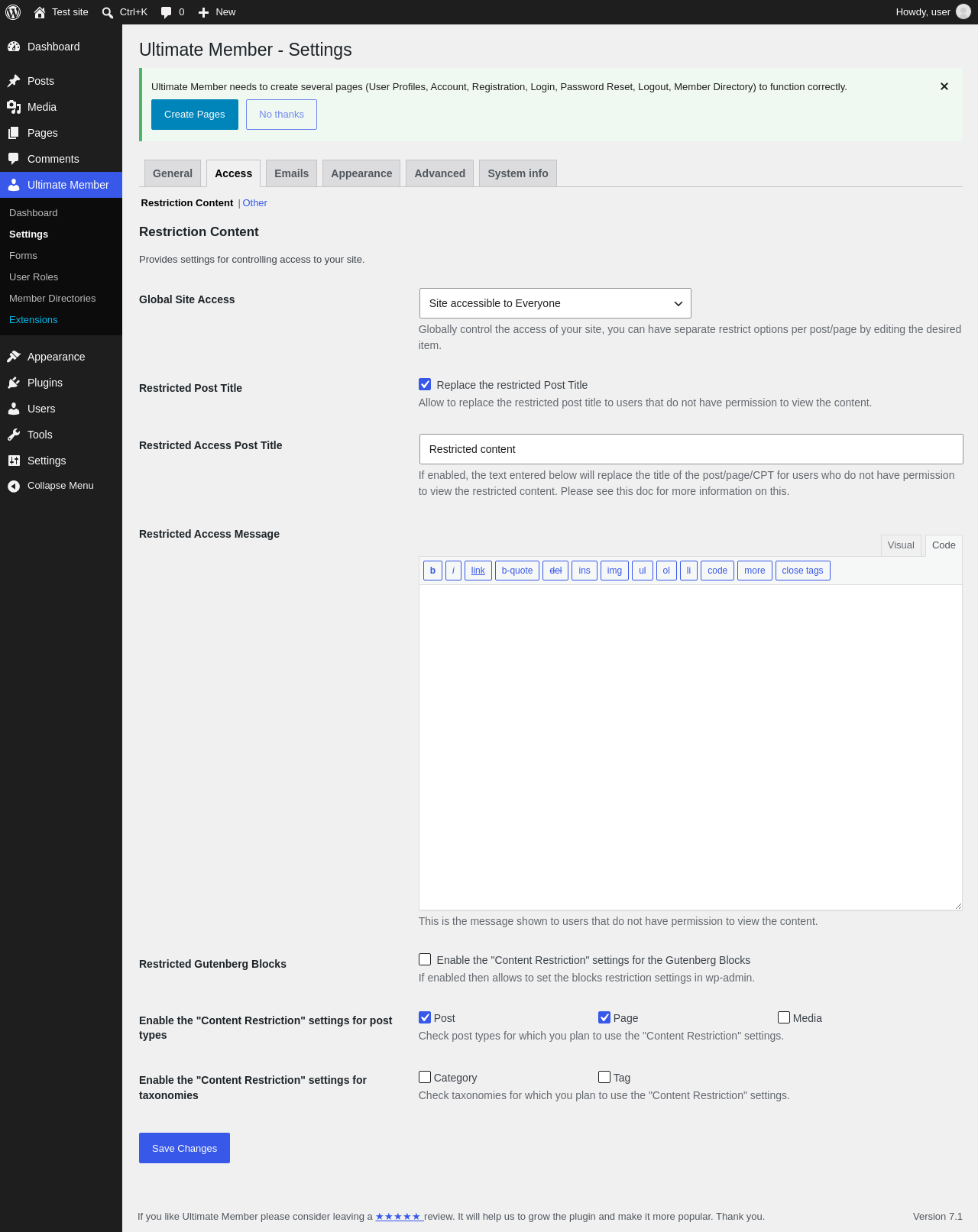
Task: Open the Global Site Access dropdown
Action: point(555,303)
